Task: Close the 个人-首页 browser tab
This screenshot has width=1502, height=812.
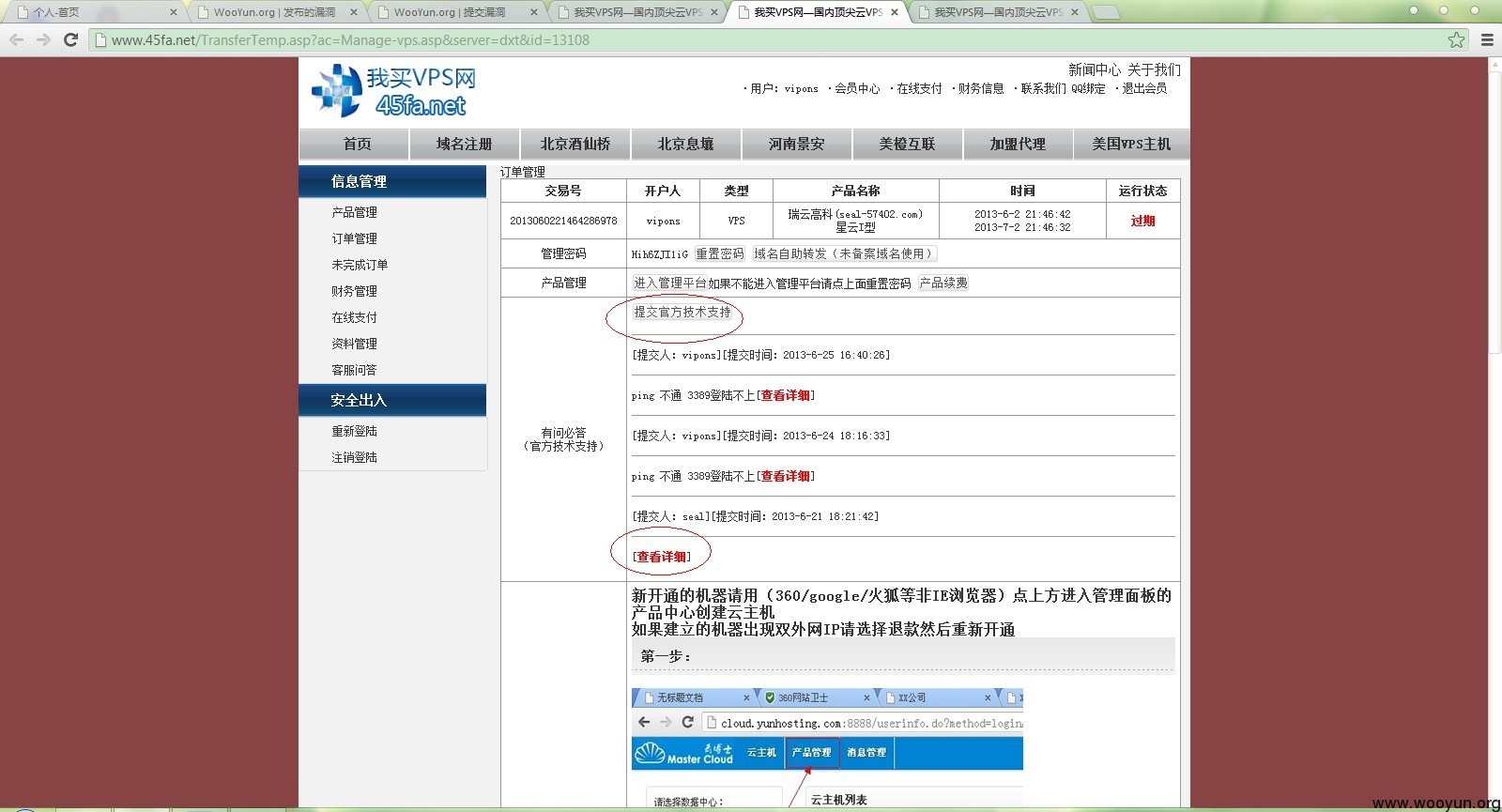Action: point(174,12)
